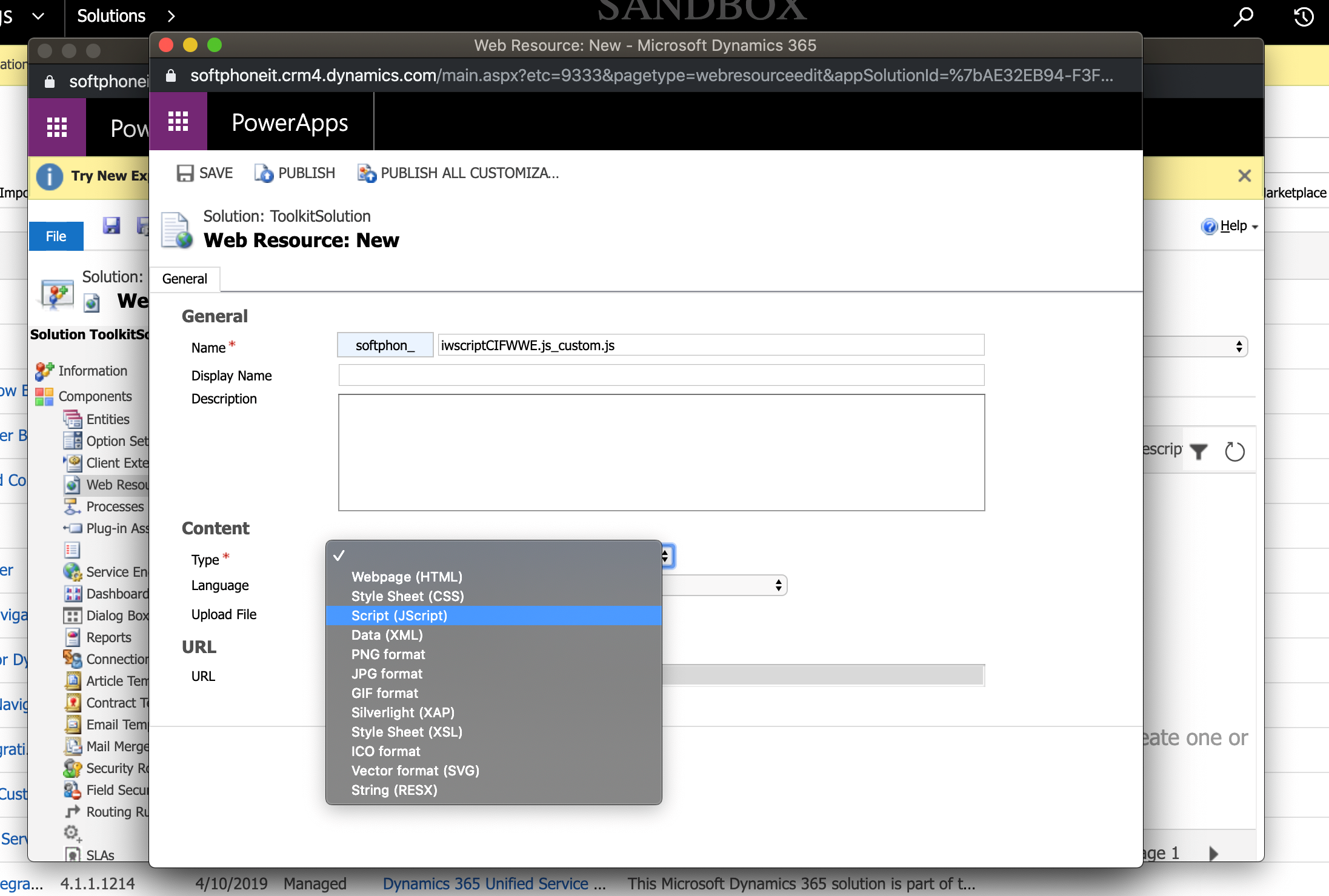Click the info icon in notification bar
1329x896 pixels.
[50, 177]
